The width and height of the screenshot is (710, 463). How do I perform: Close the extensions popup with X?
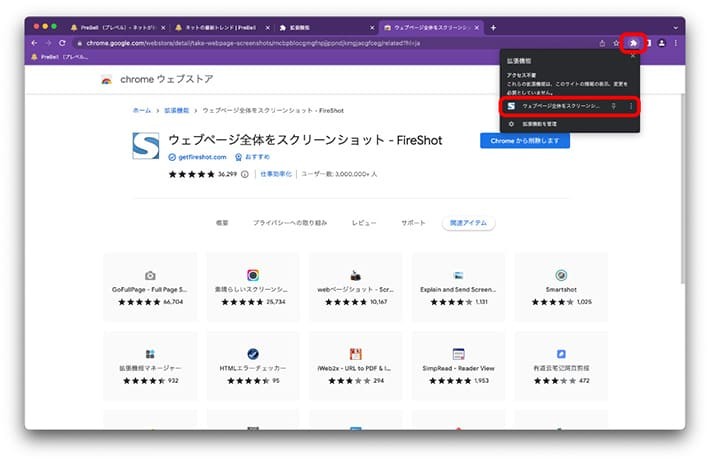coord(633,56)
